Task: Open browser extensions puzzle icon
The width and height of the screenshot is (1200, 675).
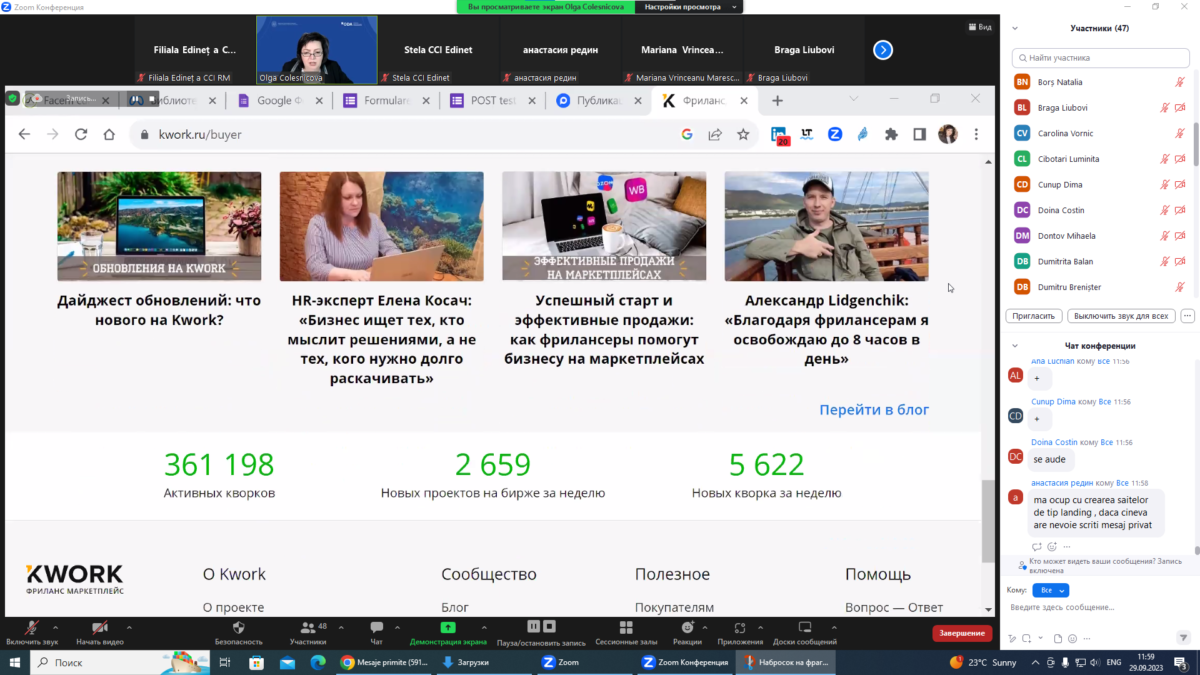Action: [891, 134]
